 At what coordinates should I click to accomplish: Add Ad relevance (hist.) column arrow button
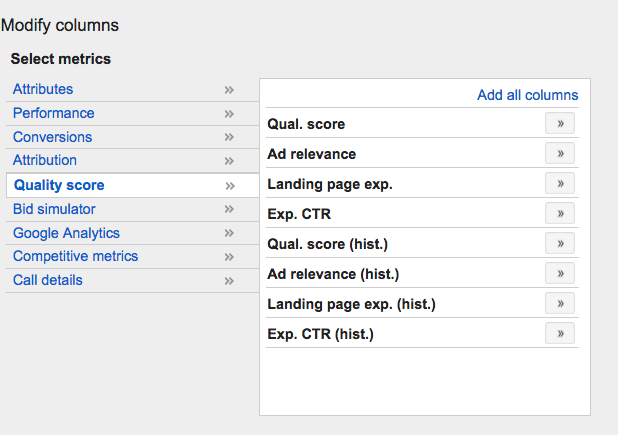click(560, 273)
